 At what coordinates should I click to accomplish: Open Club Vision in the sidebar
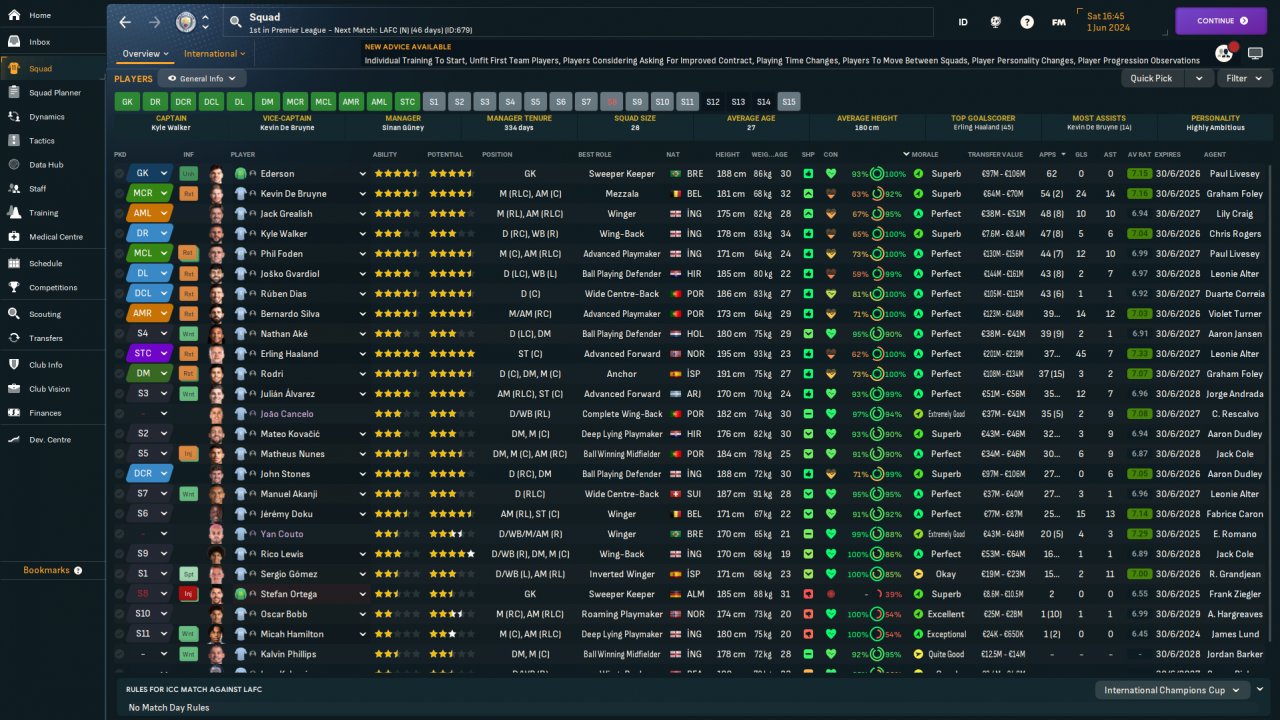click(x=53, y=389)
